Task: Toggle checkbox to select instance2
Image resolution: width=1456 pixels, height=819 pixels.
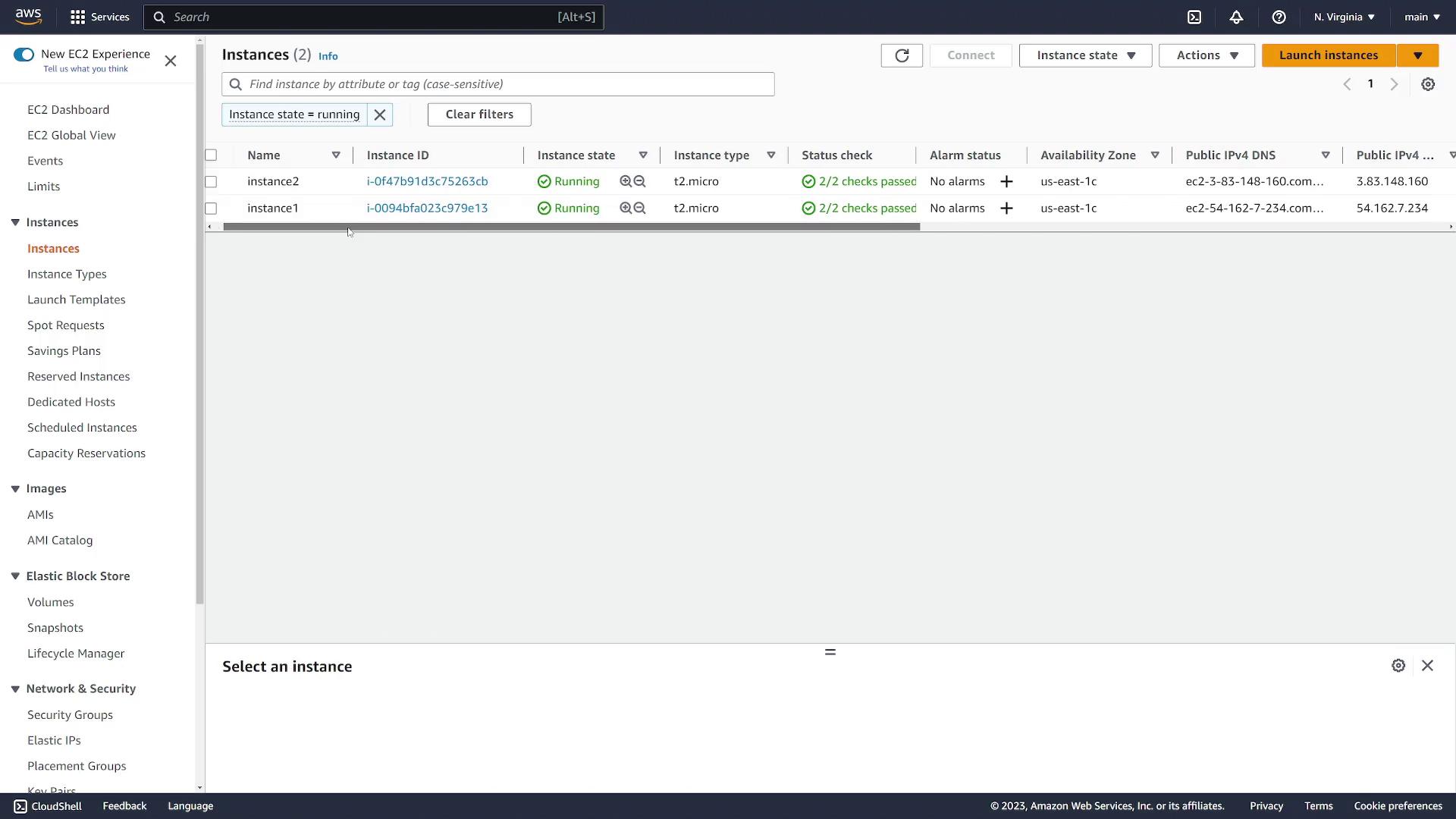Action: point(211,181)
